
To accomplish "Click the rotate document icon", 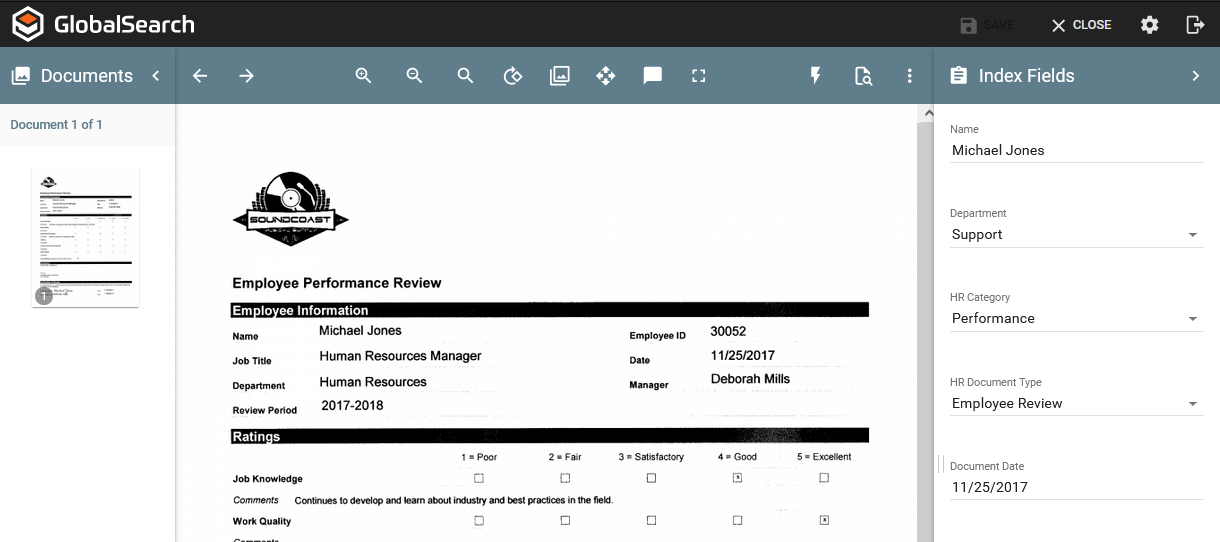I will pyautogui.click(x=512, y=76).
